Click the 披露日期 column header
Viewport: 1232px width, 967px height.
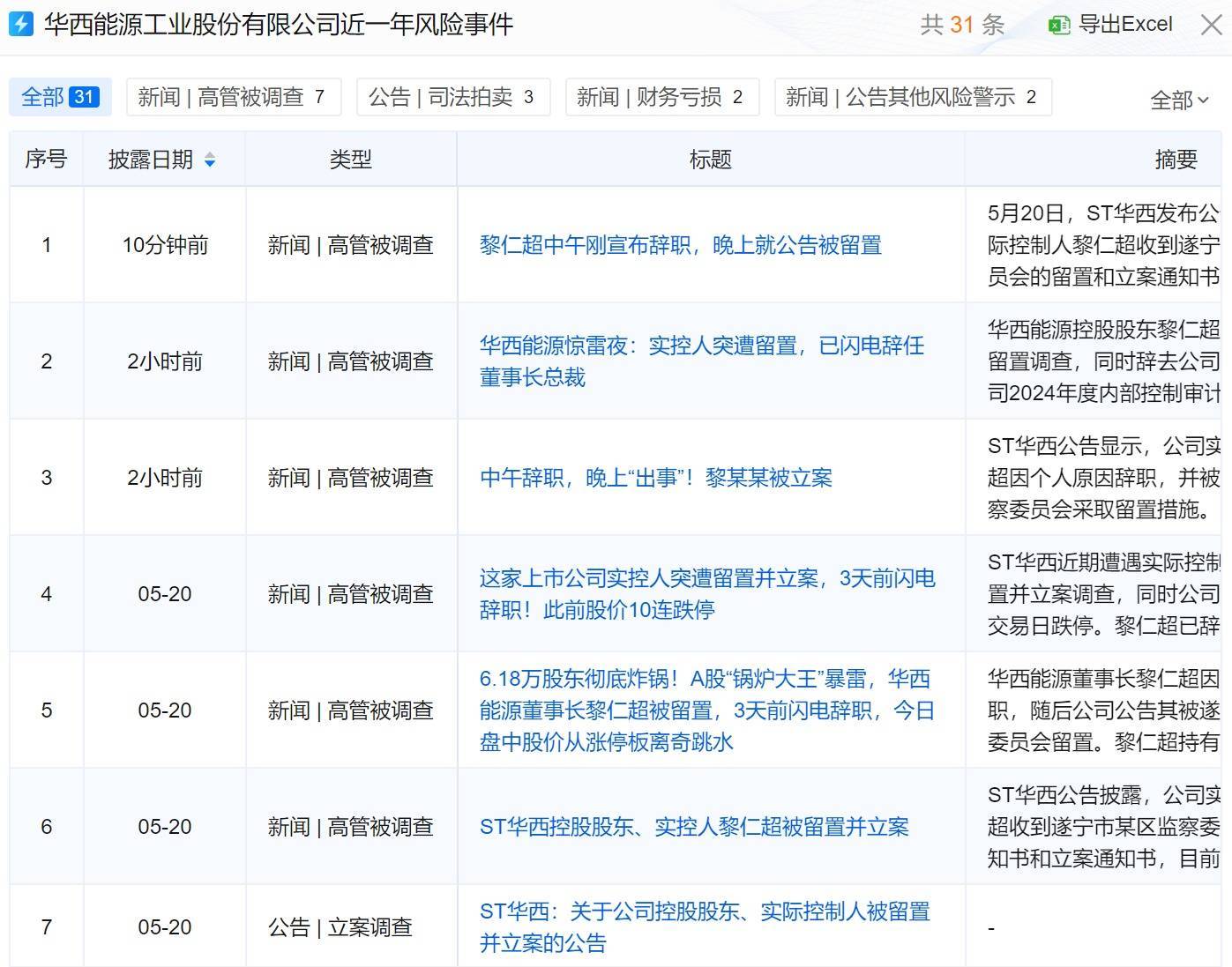click(163, 160)
